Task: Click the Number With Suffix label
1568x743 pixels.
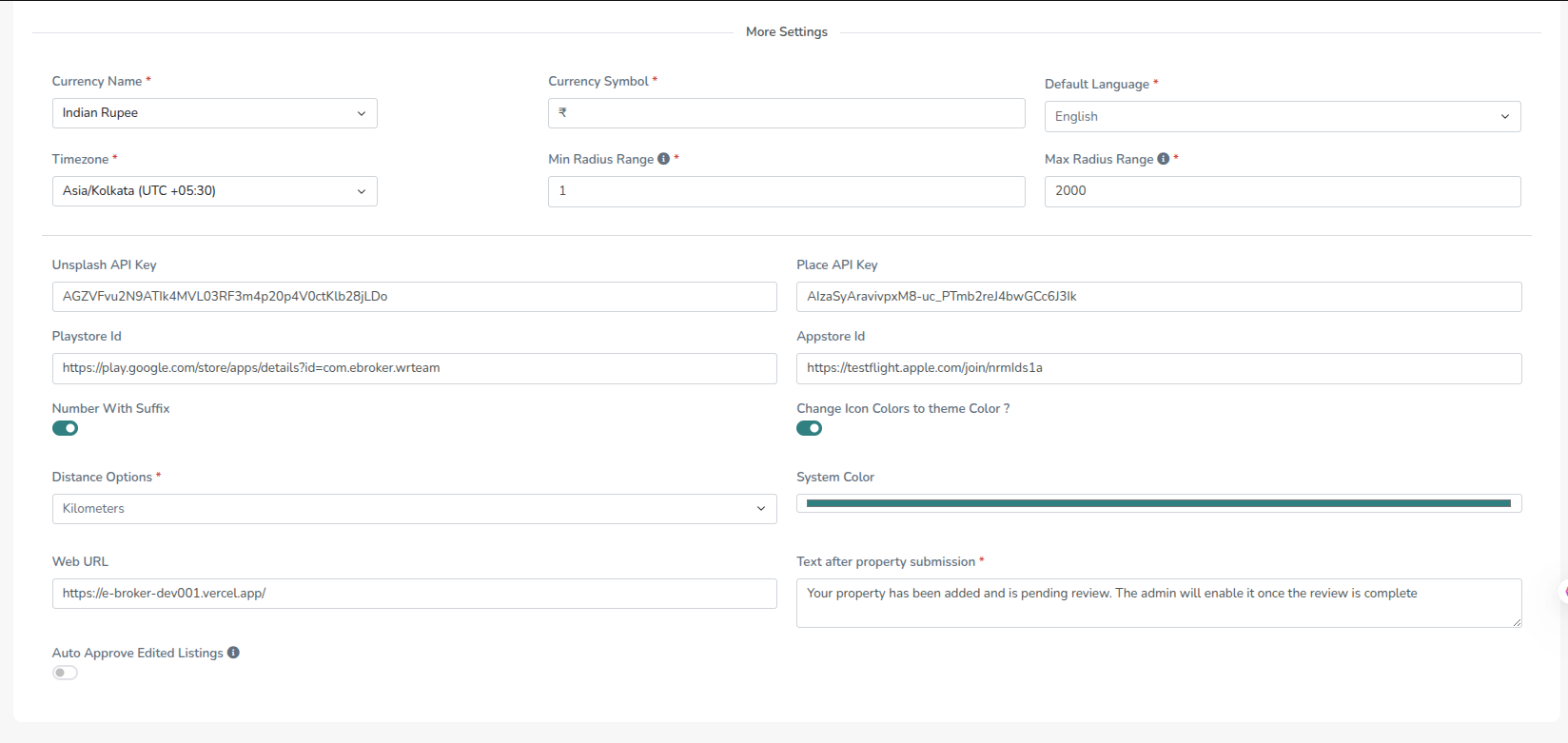Action: 110,408
